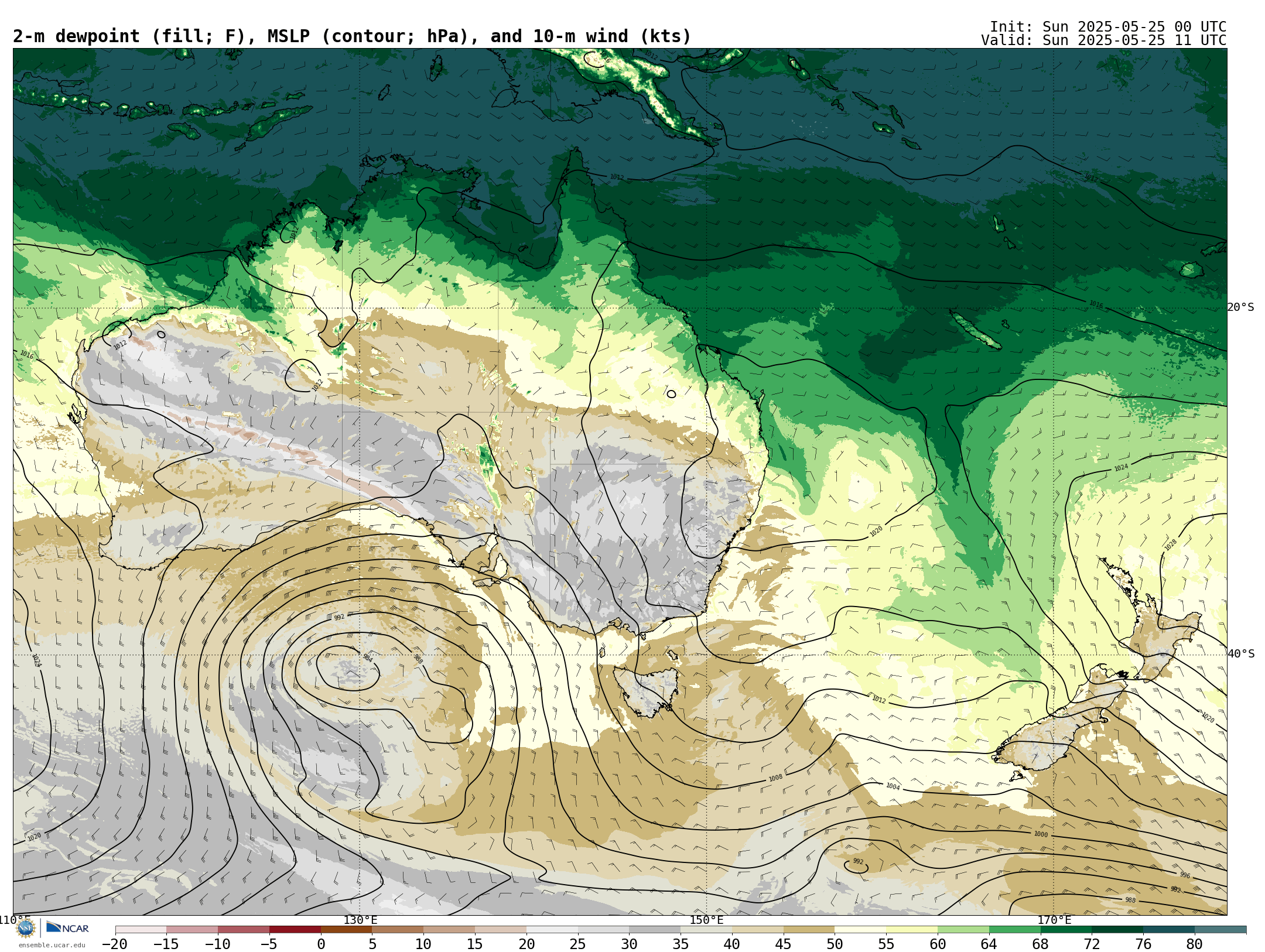Click the 68 colorbar tick label

pyautogui.click(x=1041, y=944)
